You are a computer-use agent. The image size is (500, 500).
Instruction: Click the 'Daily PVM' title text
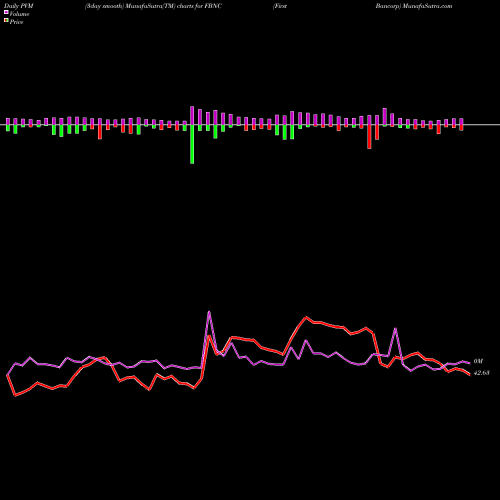(19, 6)
